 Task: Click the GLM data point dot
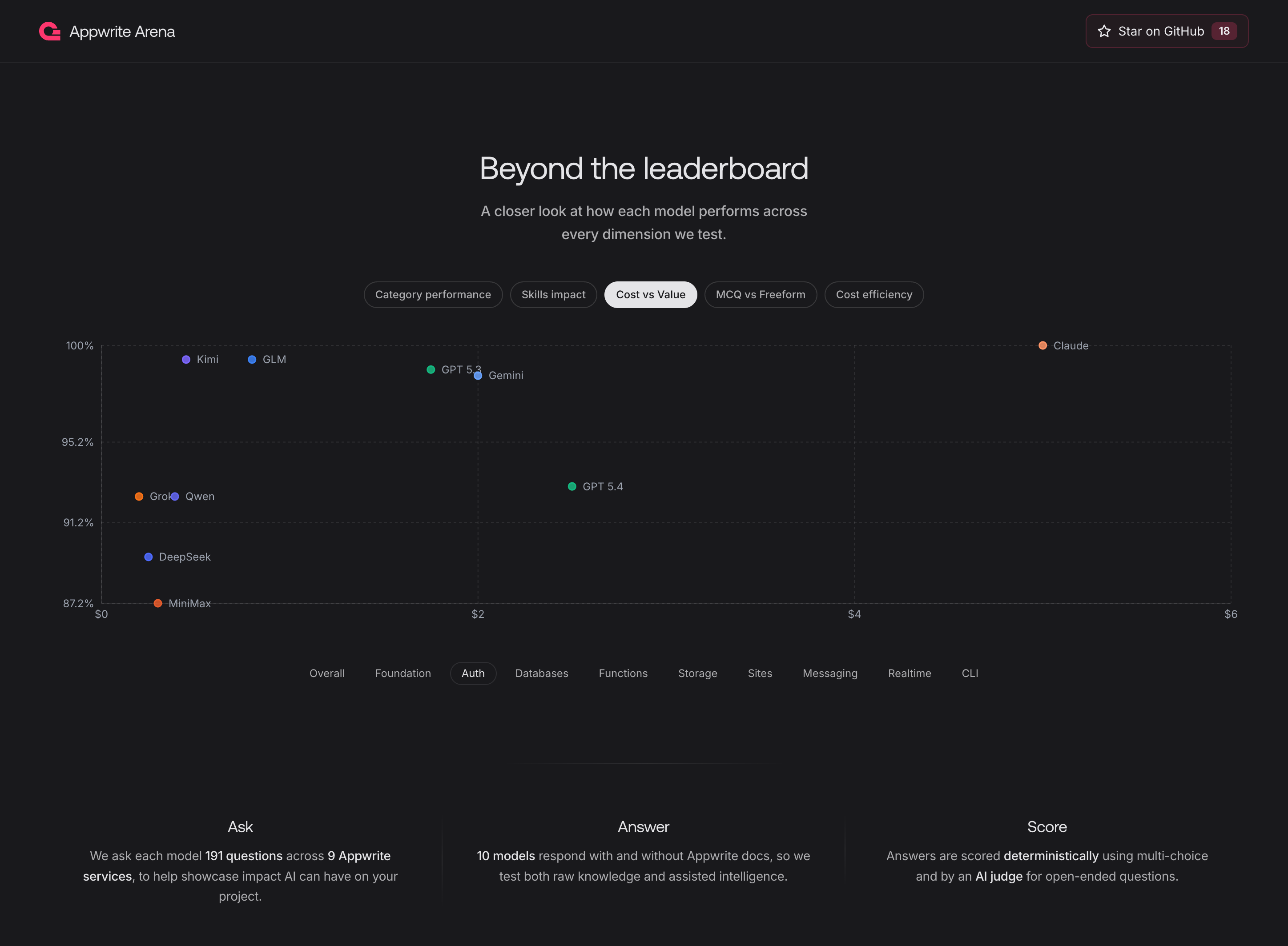(x=252, y=360)
